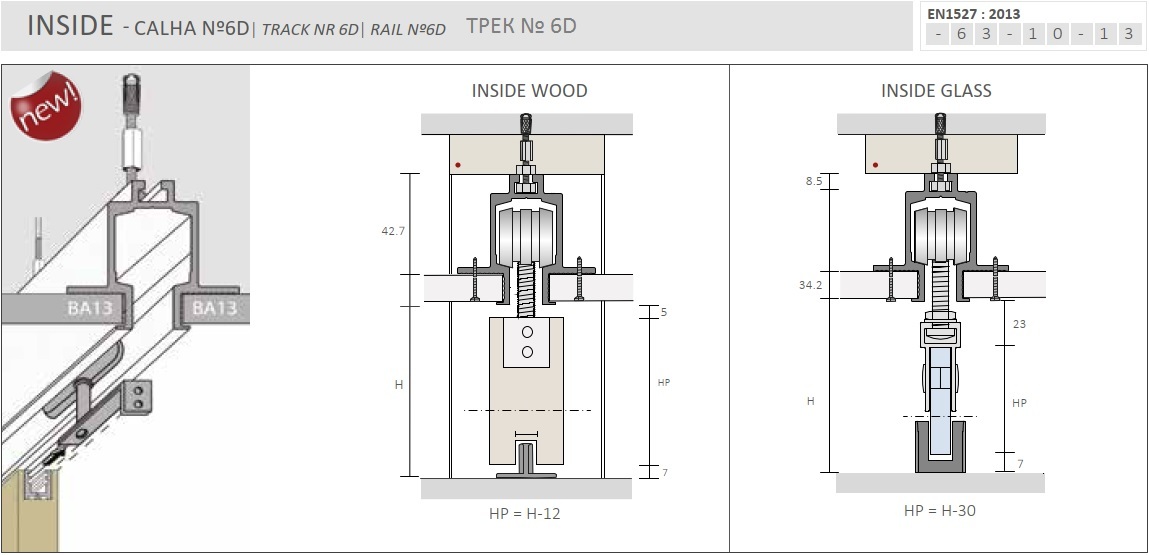Click the roller wheel in wood diagram
The width and height of the screenshot is (1149, 555).
click(526, 237)
